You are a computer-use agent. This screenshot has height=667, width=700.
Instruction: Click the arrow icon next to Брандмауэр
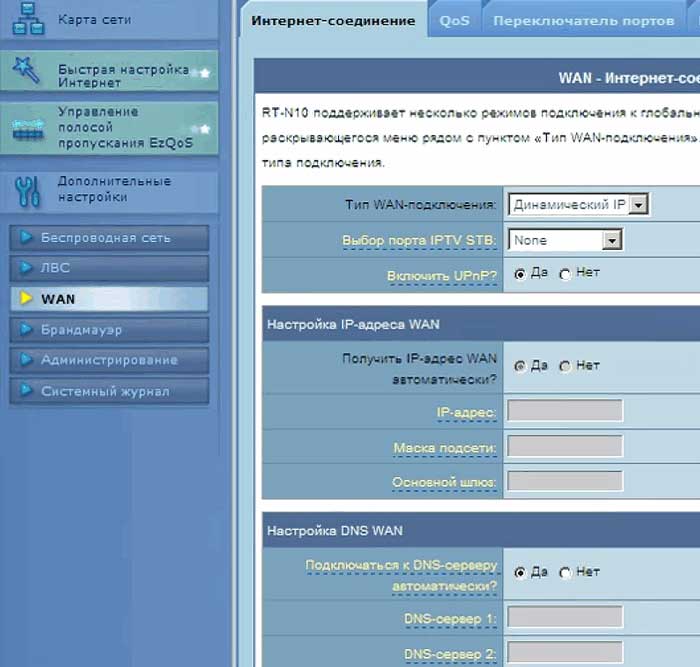(x=26, y=329)
